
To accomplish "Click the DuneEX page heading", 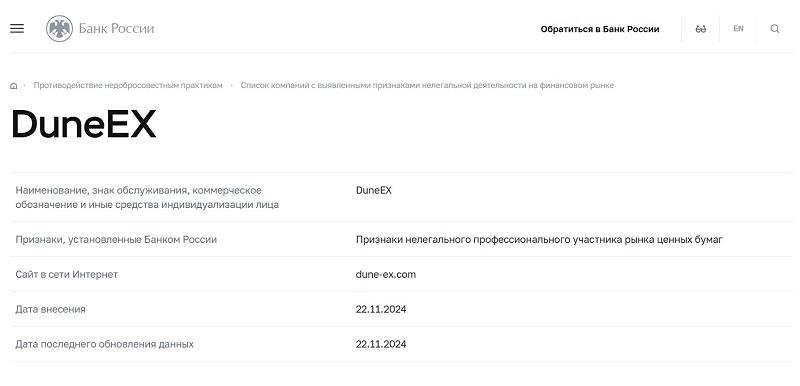I will pos(84,124).
